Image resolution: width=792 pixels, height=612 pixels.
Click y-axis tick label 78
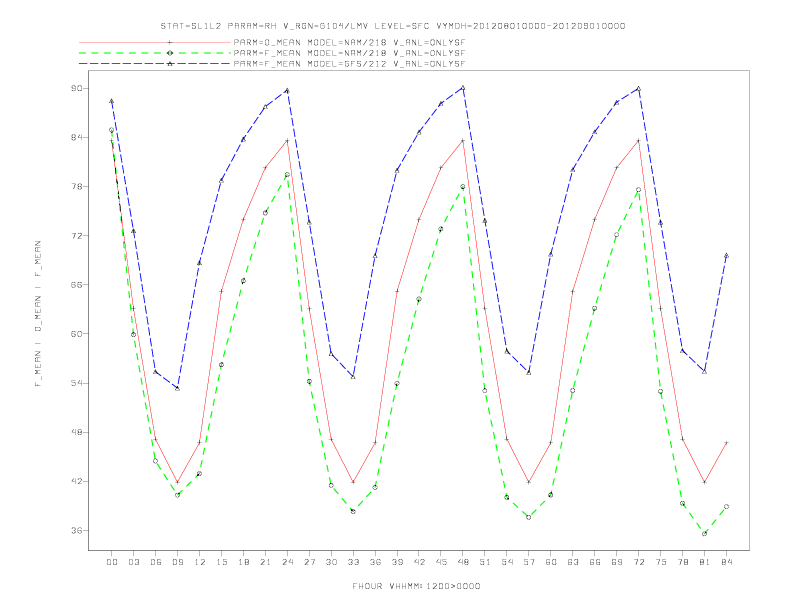pos(77,186)
